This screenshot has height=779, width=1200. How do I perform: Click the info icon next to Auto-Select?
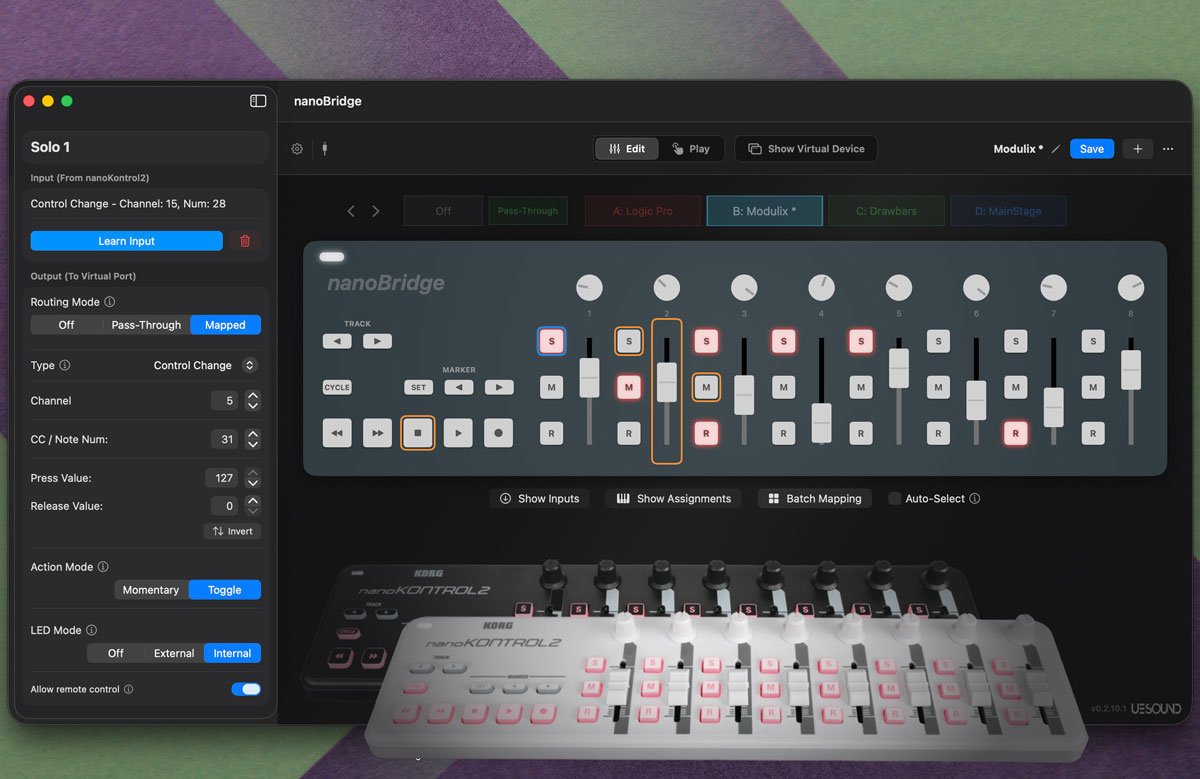point(975,498)
